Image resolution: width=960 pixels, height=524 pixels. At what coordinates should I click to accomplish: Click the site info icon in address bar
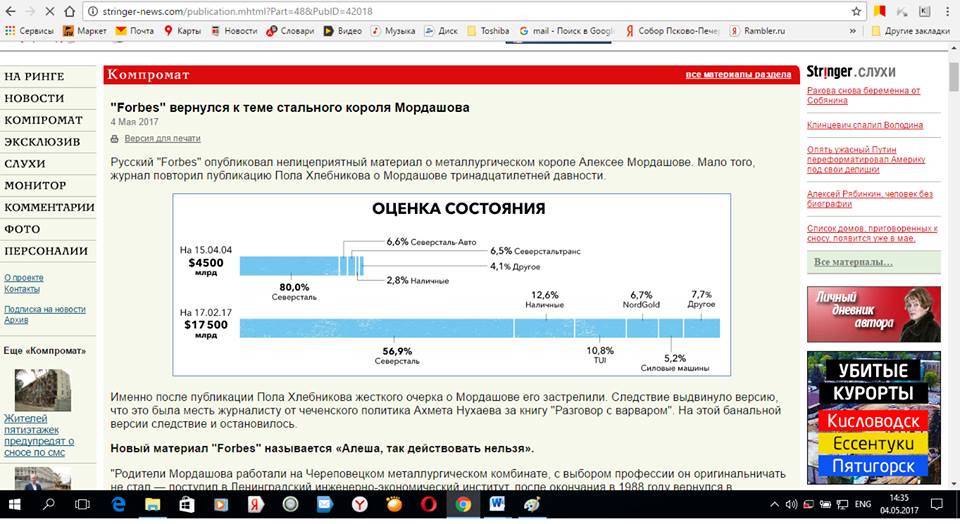pos(92,11)
